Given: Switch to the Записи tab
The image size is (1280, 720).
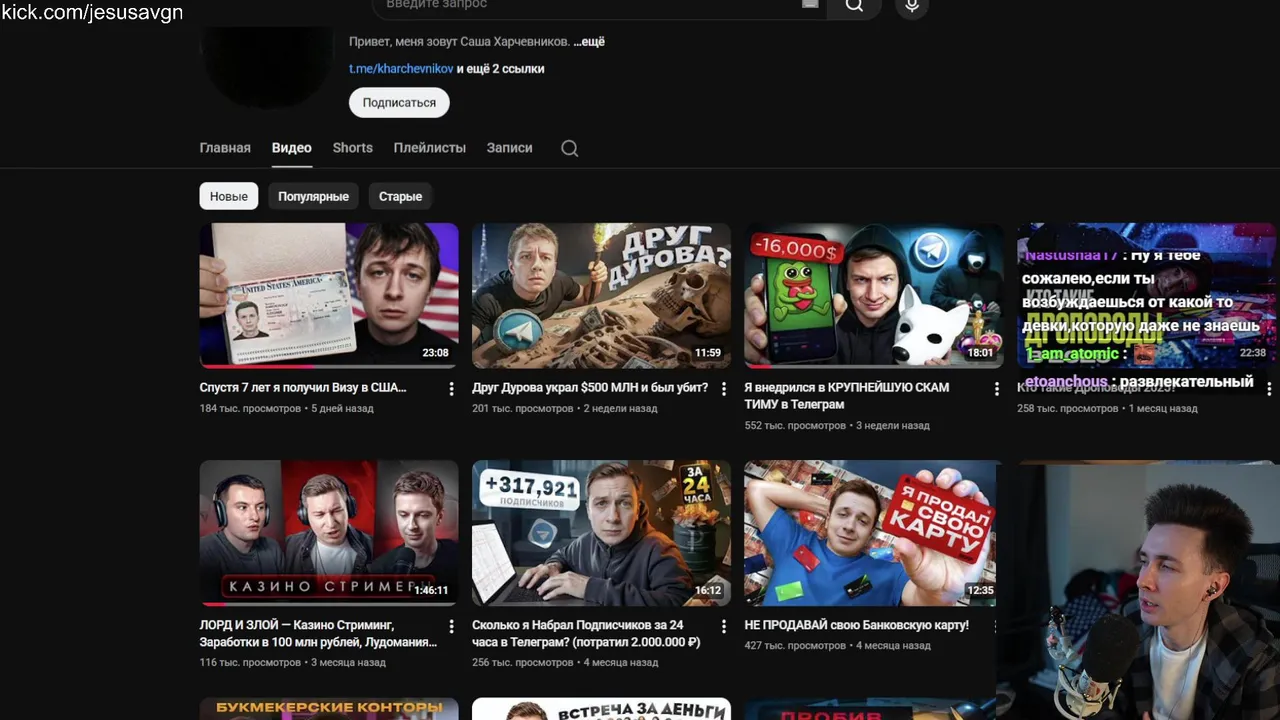Looking at the screenshot, I should tap(510, 148).
